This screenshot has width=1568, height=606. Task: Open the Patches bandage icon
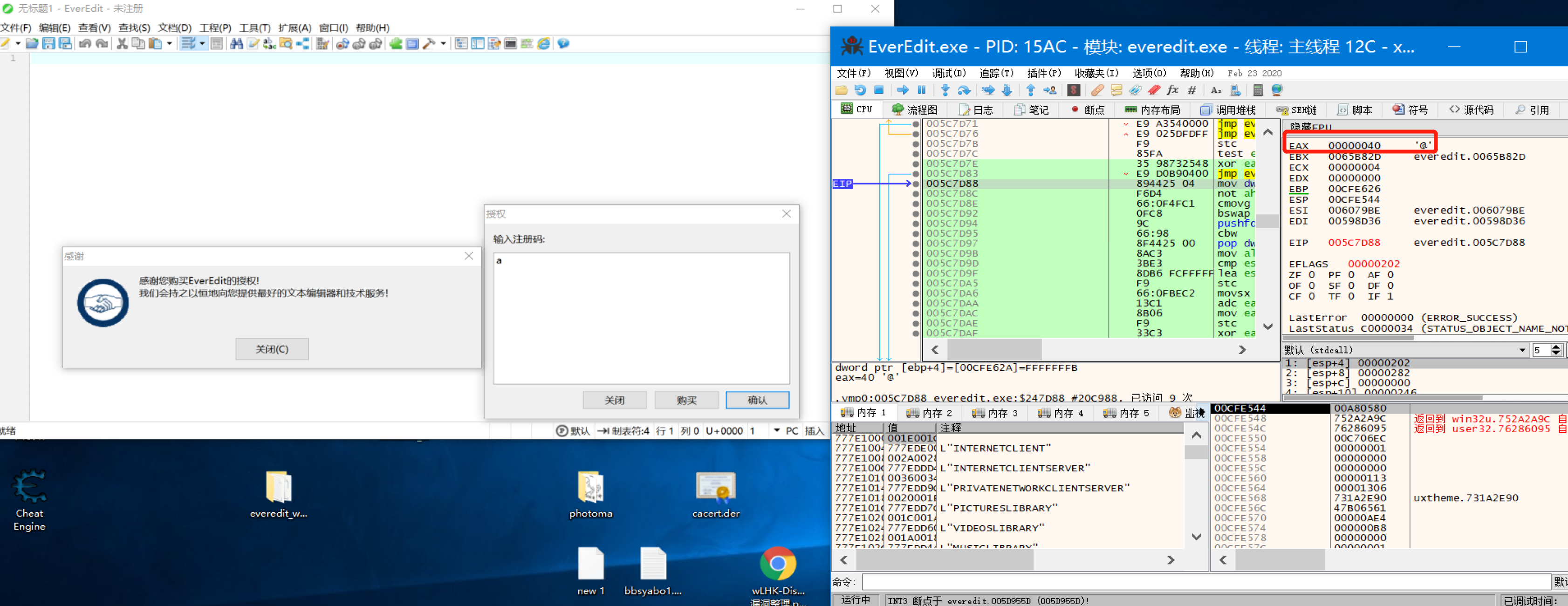click(1097, 90)
